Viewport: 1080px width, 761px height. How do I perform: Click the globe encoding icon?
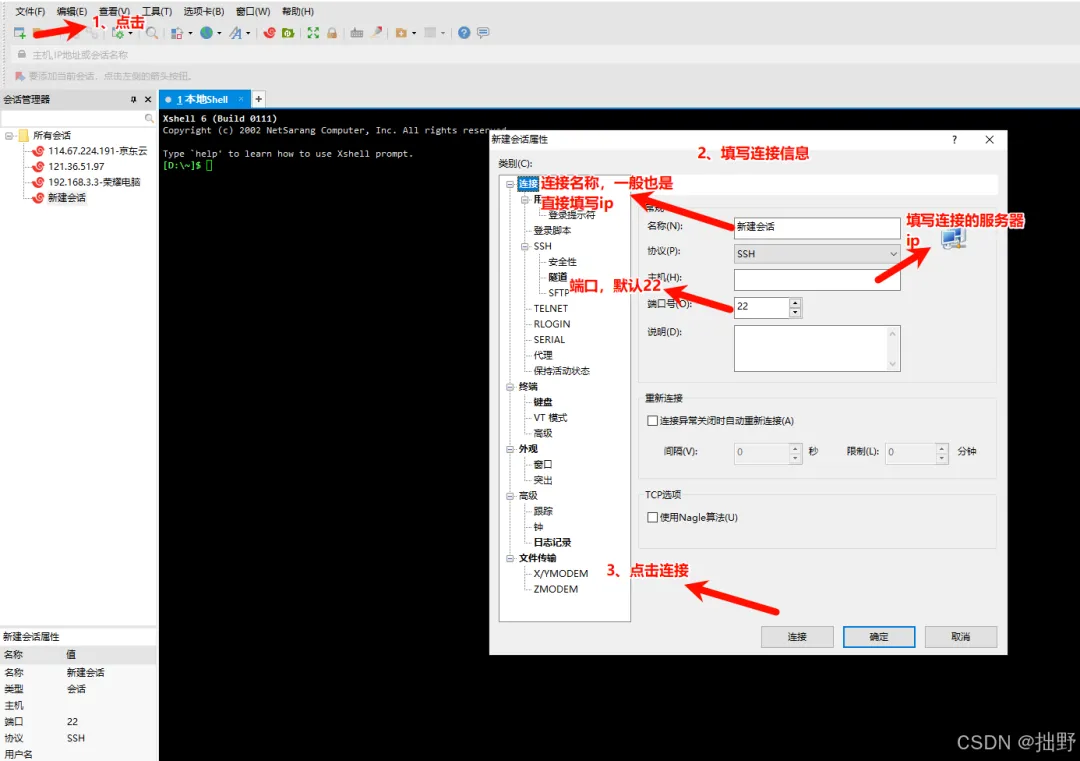pos(206,32)
